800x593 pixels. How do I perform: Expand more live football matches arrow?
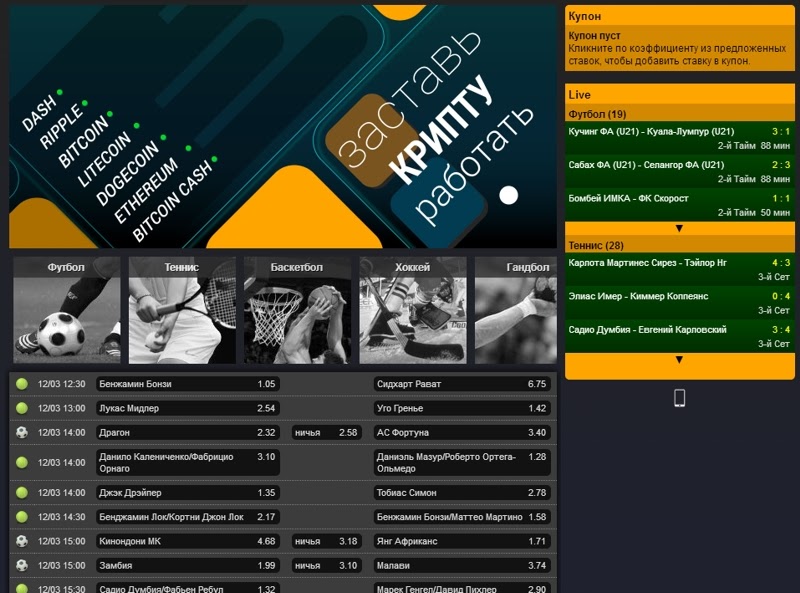(x=679, y=228)
